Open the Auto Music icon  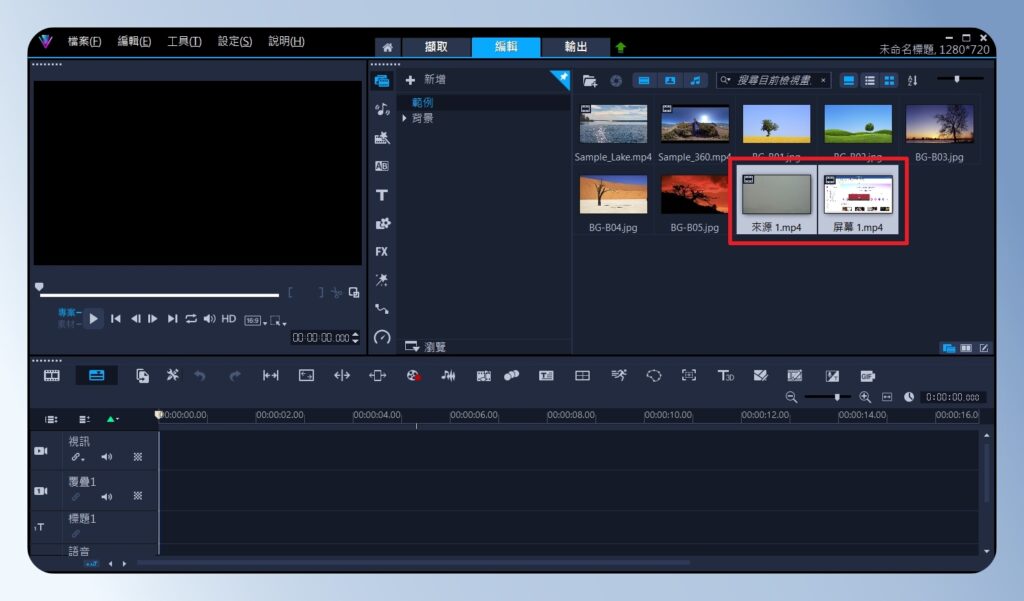(x=483, y=376)
